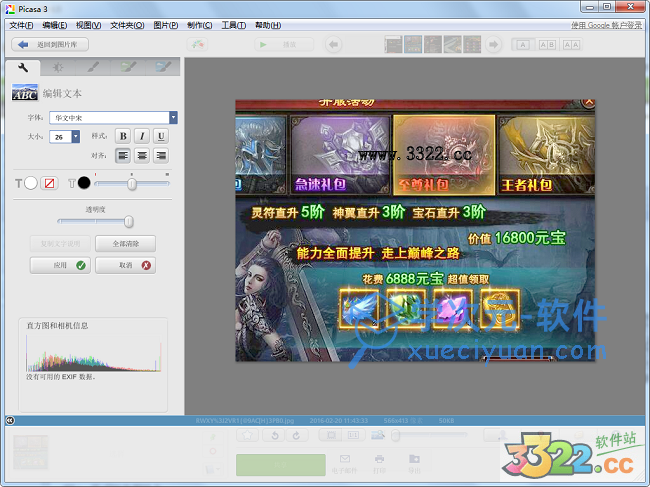Select fourth thumbnail in top filmstrip

pos(452,44)
